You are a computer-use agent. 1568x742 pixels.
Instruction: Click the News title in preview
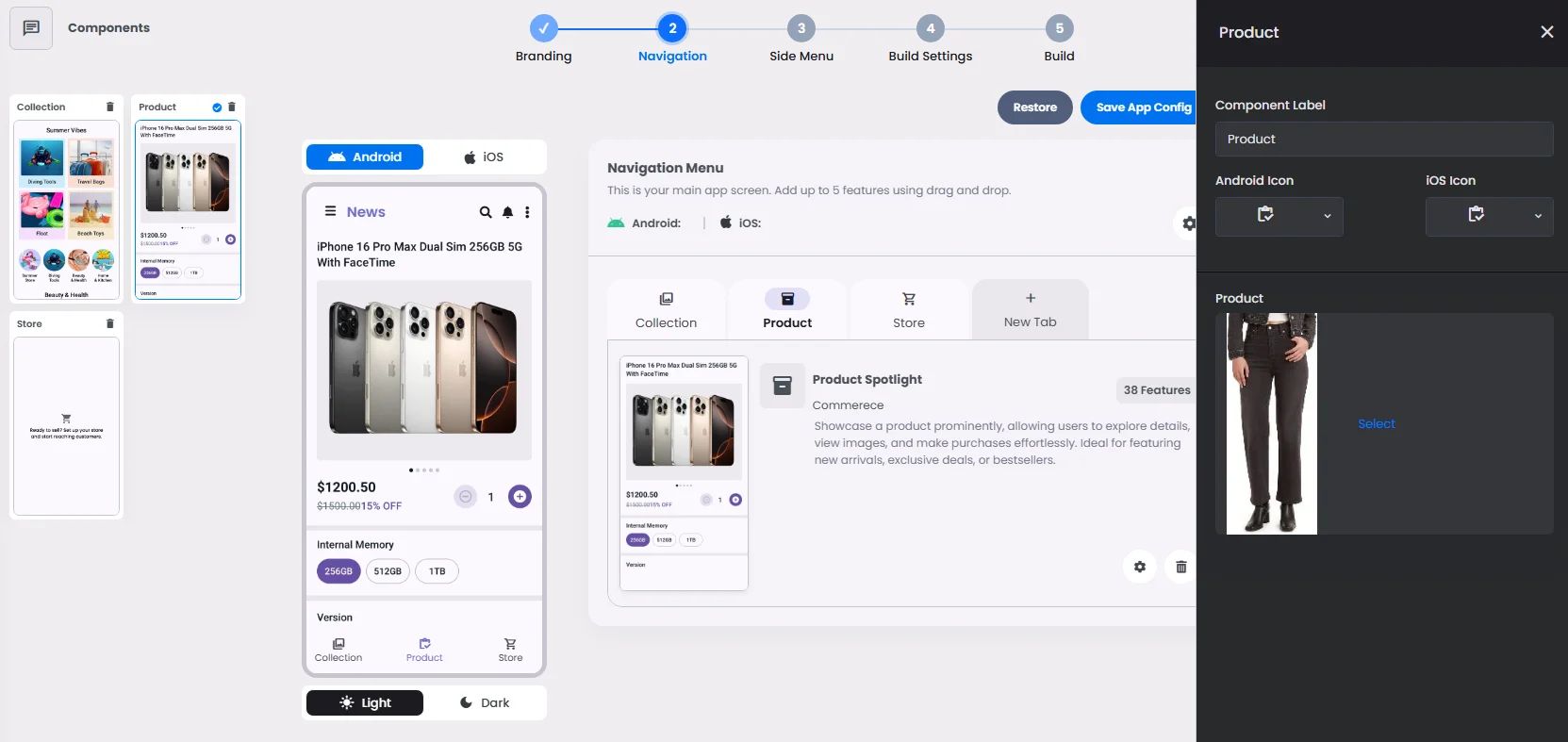[366, 212]
